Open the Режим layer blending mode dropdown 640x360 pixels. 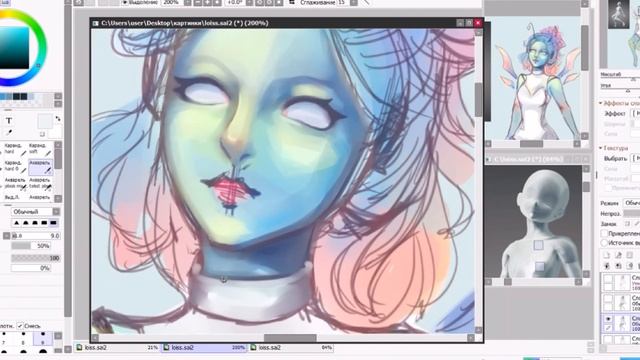click(632, 203)
